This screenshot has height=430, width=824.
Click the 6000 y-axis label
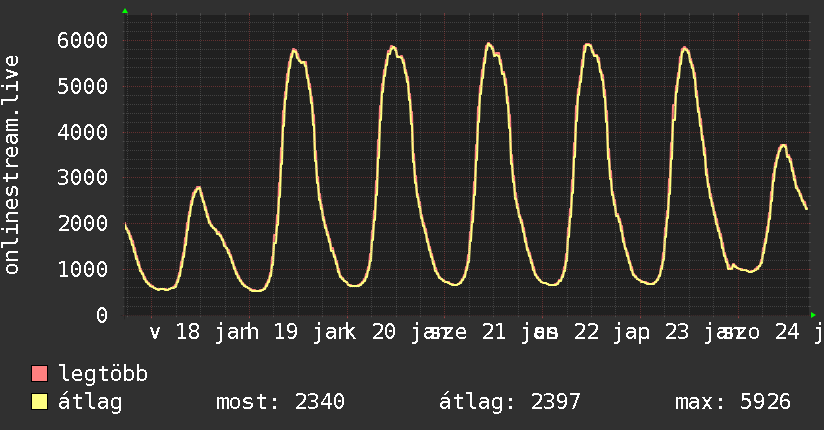[83, 40]
